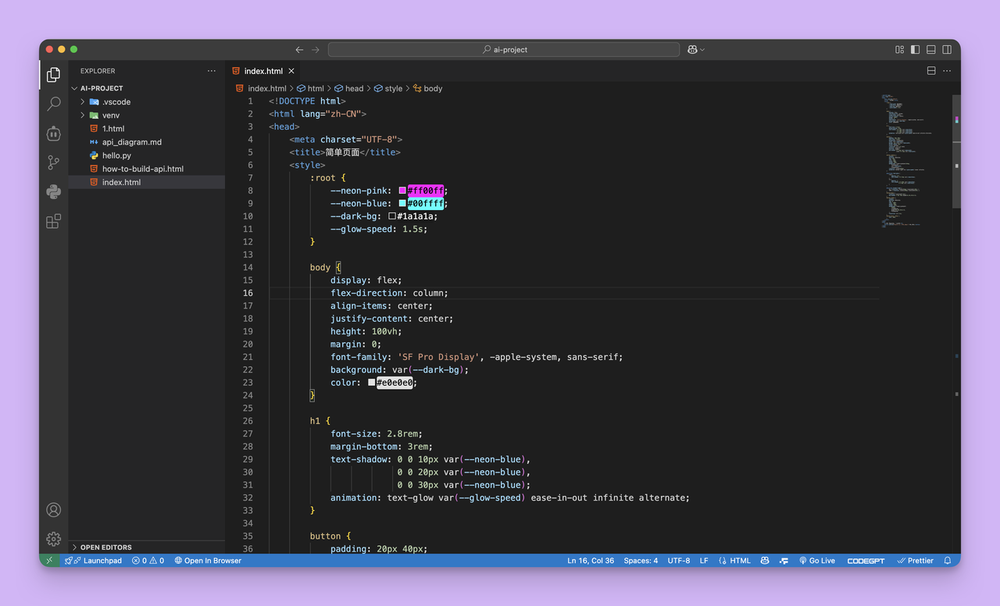This screenshot has height=606, width=1000.
Task: Open the Python extension icon in activity bar
Action: point(53,192)
